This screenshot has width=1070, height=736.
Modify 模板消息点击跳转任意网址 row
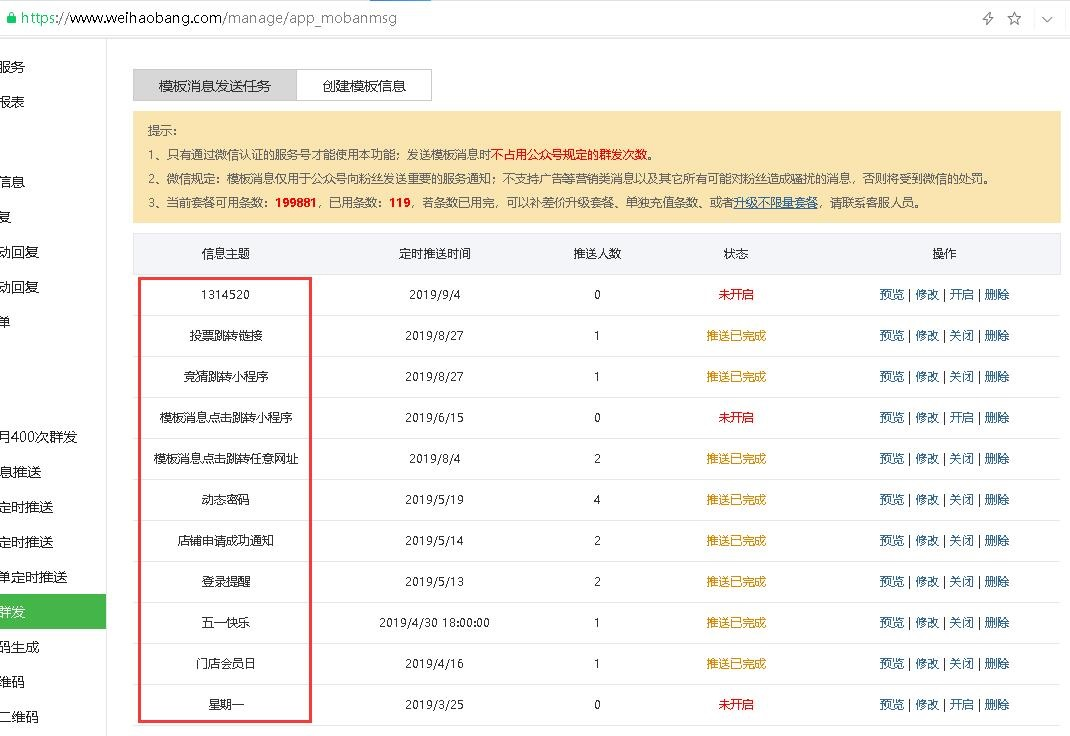click(927, 458)
